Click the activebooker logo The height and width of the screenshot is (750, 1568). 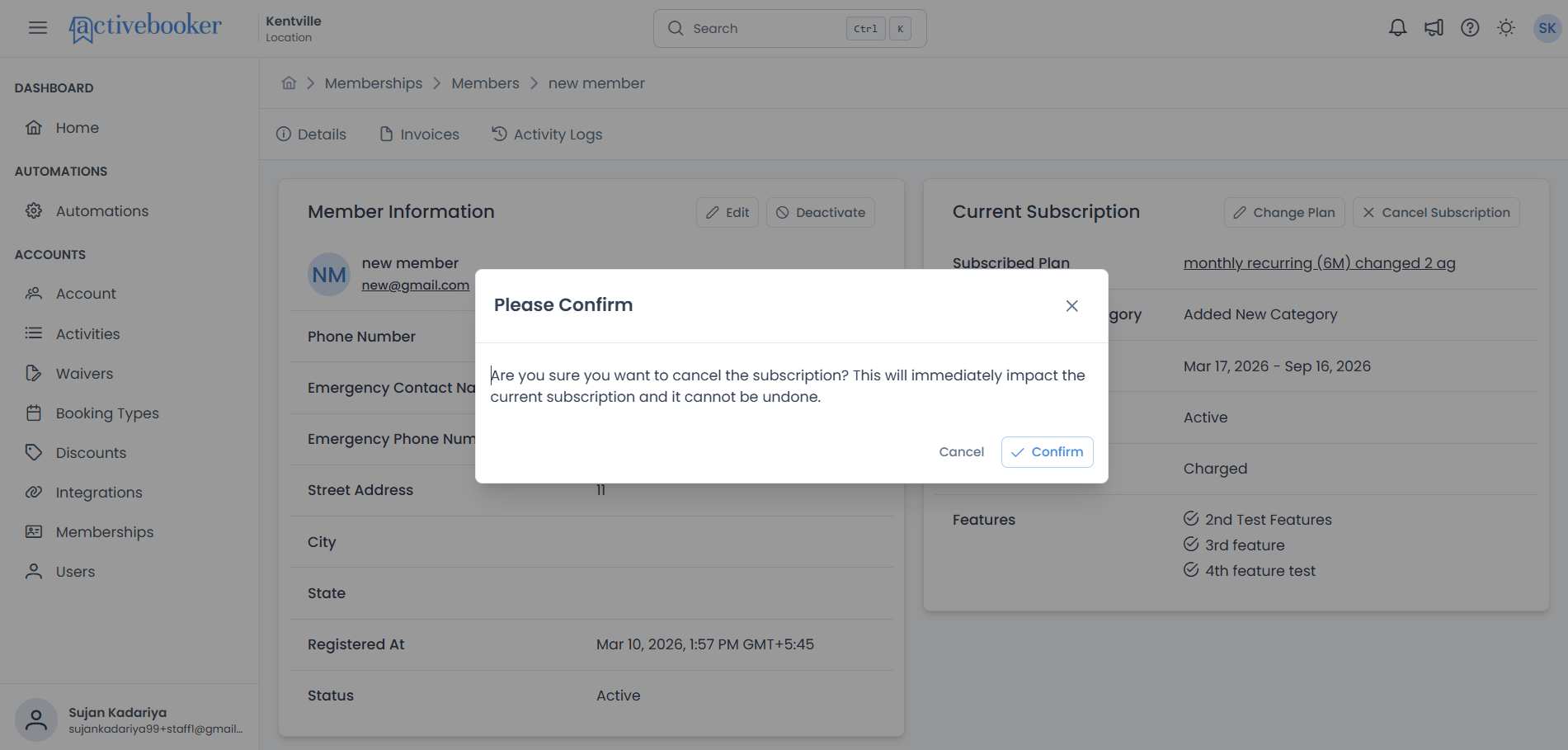click(145, 28)
